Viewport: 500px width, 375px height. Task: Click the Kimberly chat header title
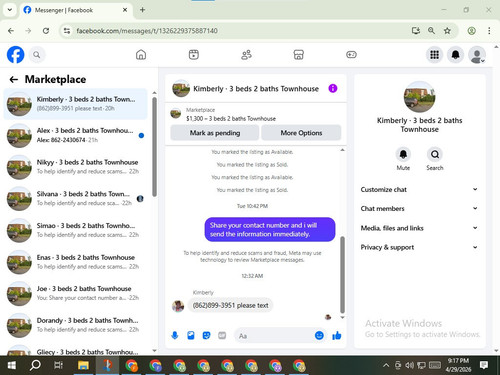point(256,89)
